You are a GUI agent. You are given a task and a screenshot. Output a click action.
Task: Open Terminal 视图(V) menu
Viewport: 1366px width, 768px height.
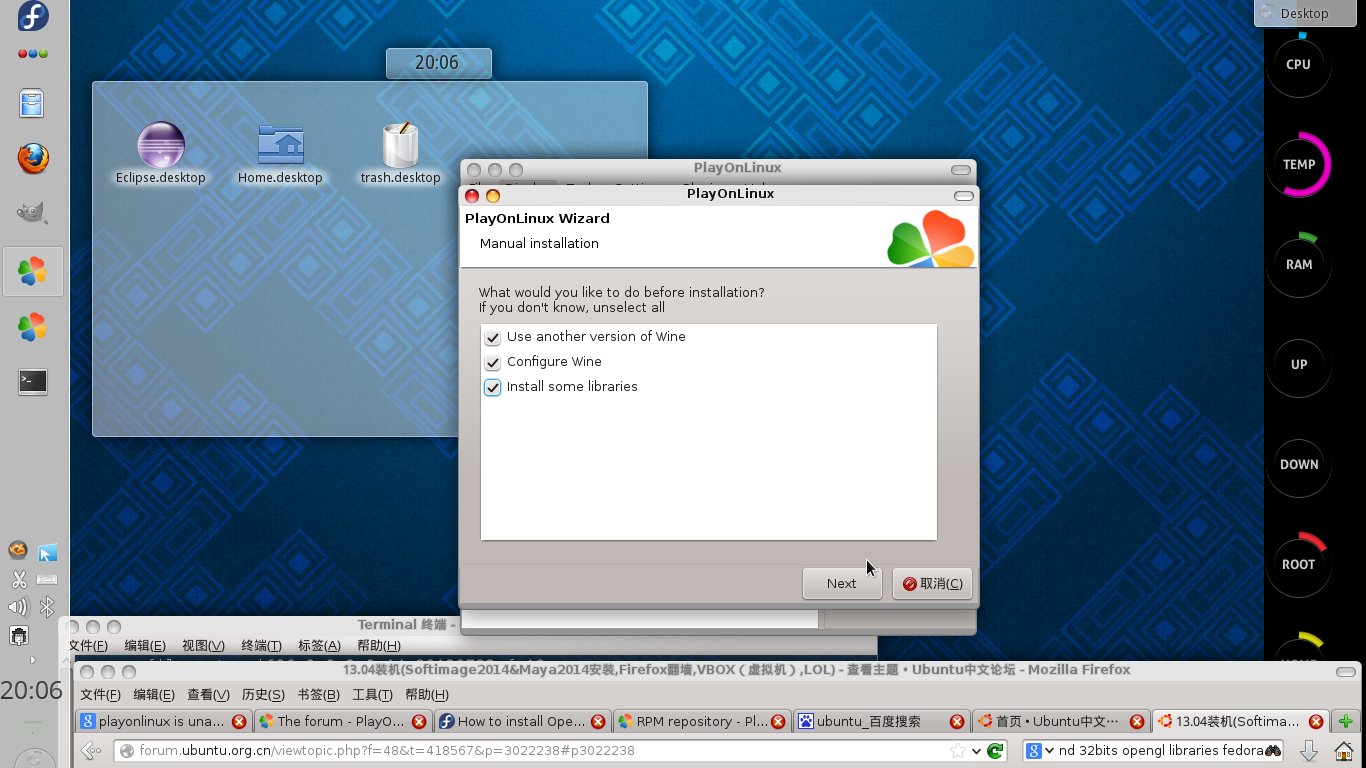(x=203, y=646)
